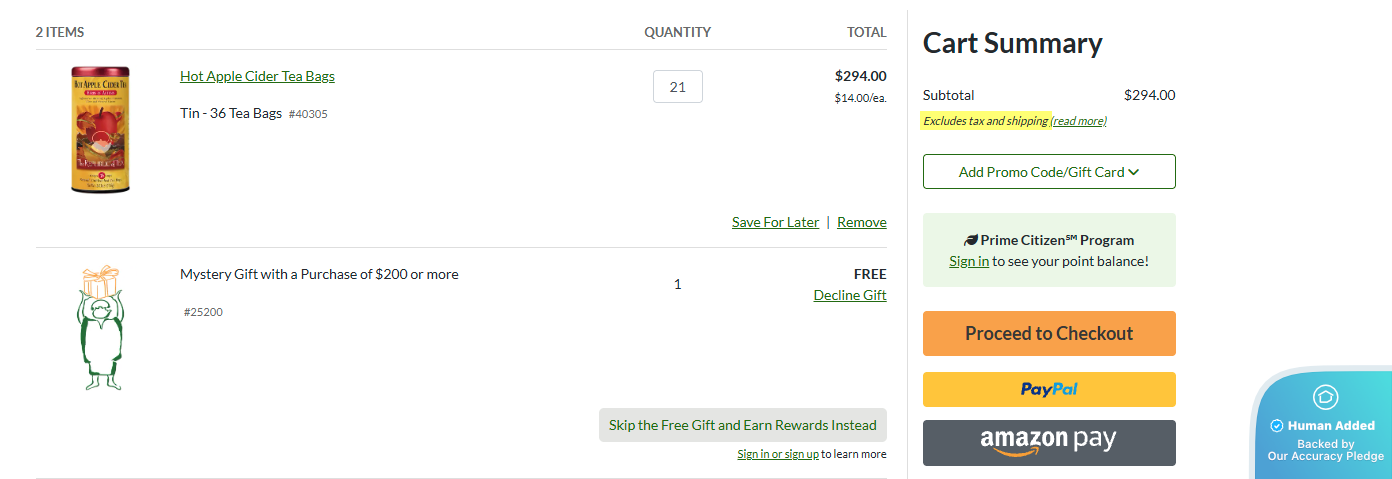Viewport: 1392px width, 479px height.
Task: Open the read more link about tax and shipping
Action: (x=1078, y=121)
